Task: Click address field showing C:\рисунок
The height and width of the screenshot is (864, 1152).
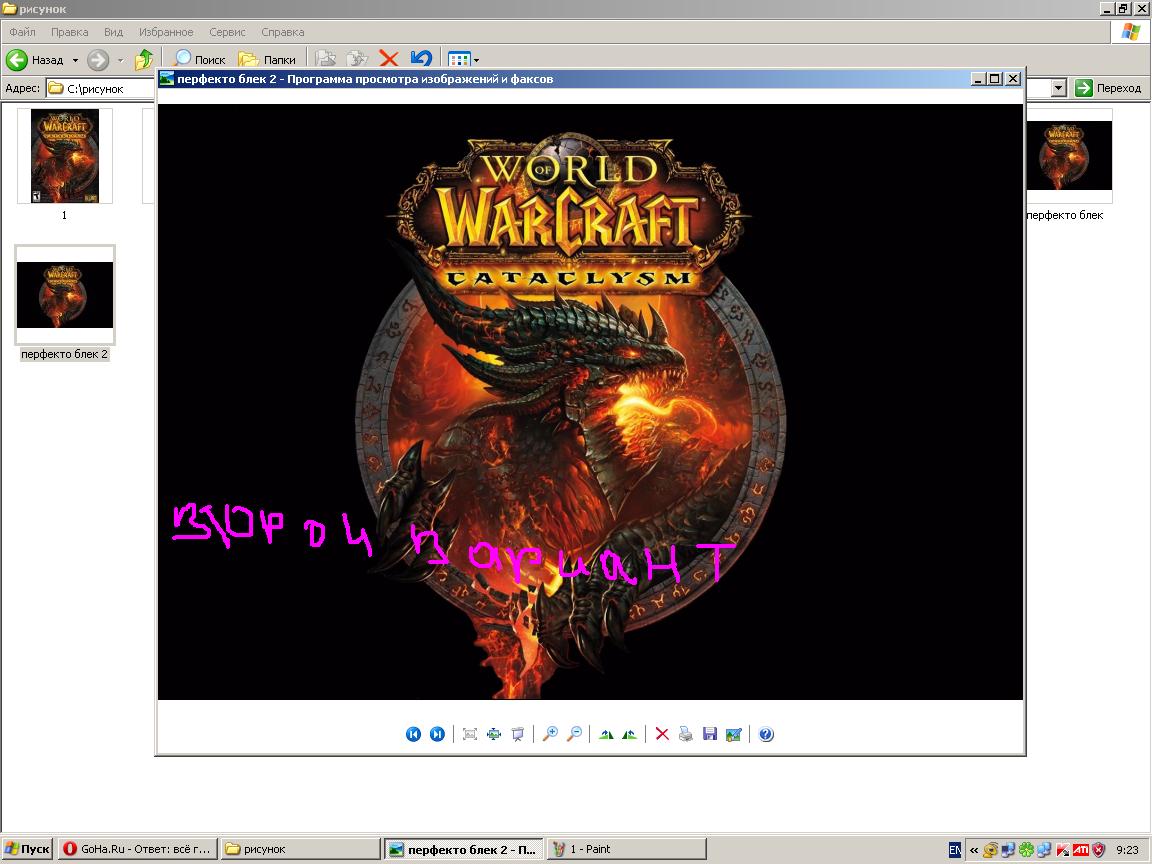Action: click(x=101, y=88)
